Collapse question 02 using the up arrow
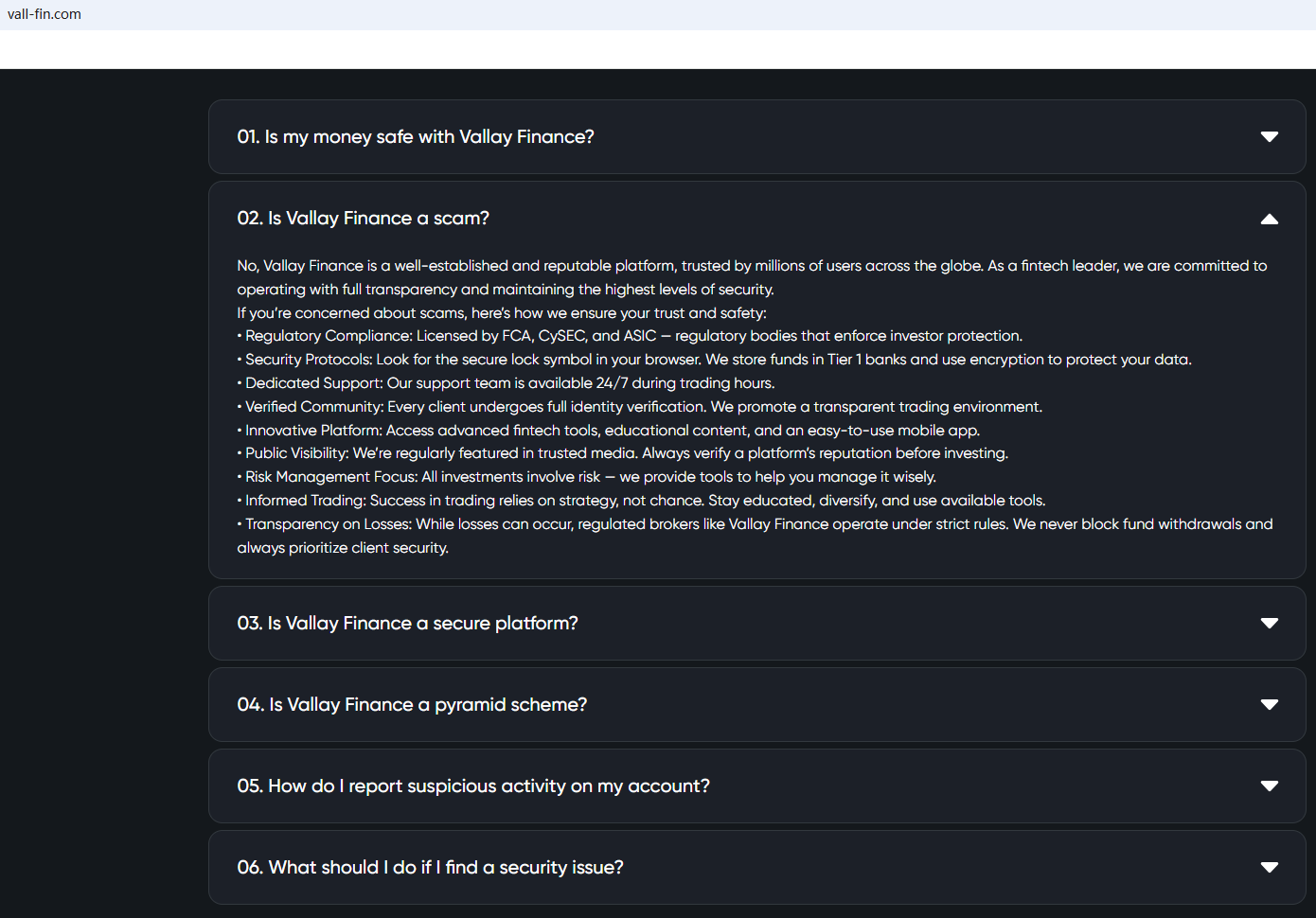The width and height of the screenshot is (1316, 918). 1270,219
